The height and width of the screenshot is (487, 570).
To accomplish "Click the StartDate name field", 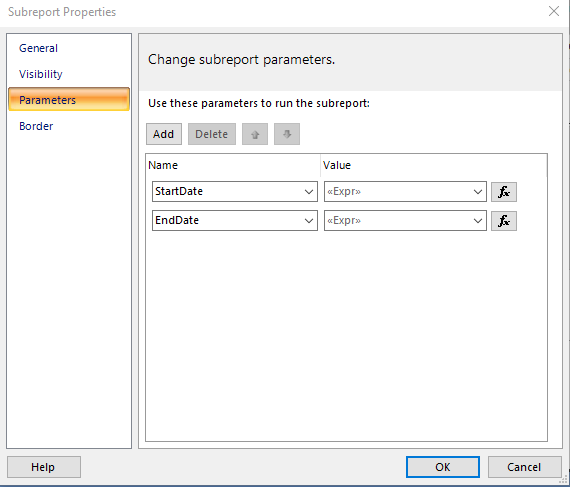I will click(234, 192).
